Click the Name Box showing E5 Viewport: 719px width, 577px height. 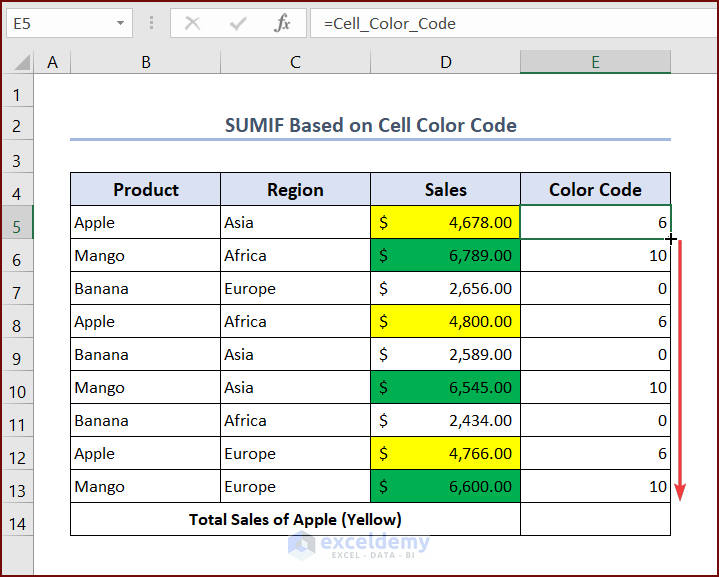(58, 23)
